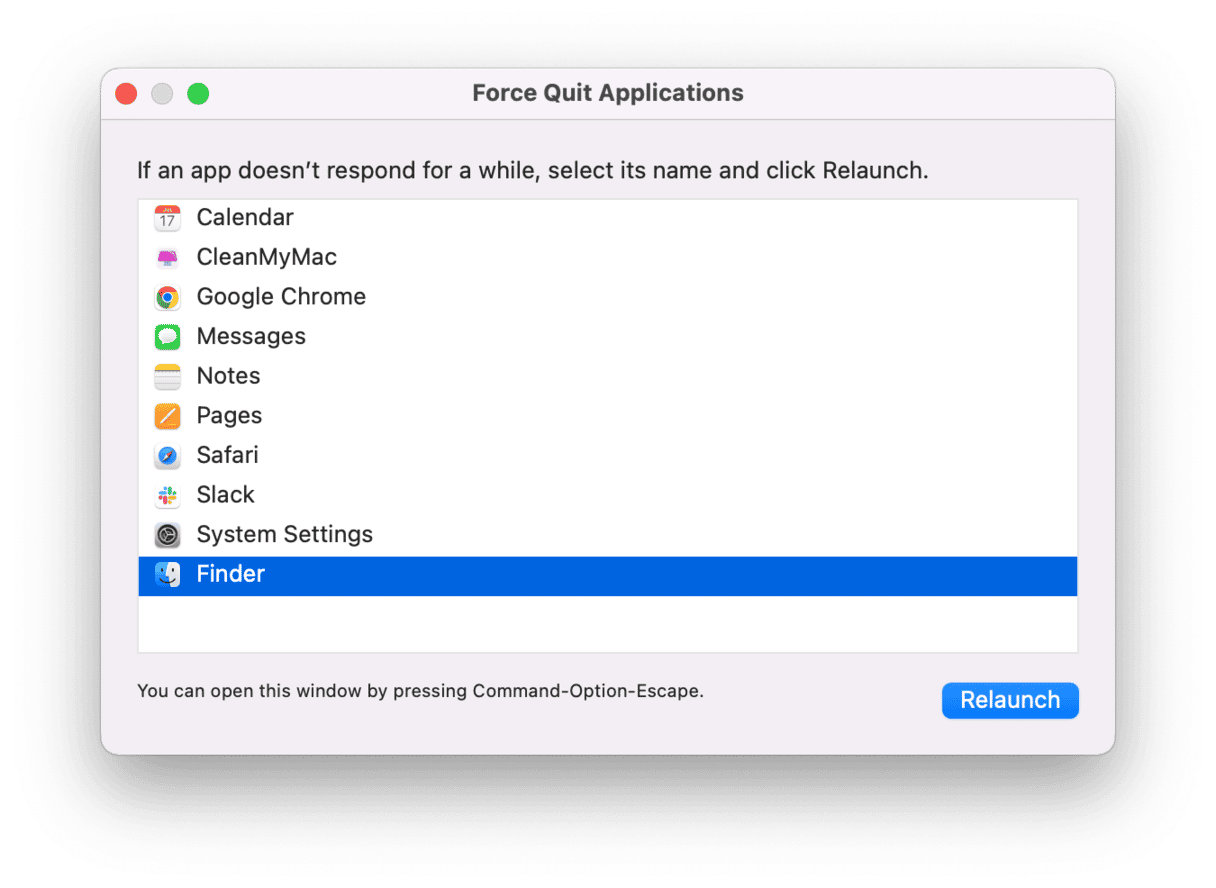The width and height of the screenshot is (1216, 888).
Task: Click the CleanMyMac app icon
Action: 167,258
